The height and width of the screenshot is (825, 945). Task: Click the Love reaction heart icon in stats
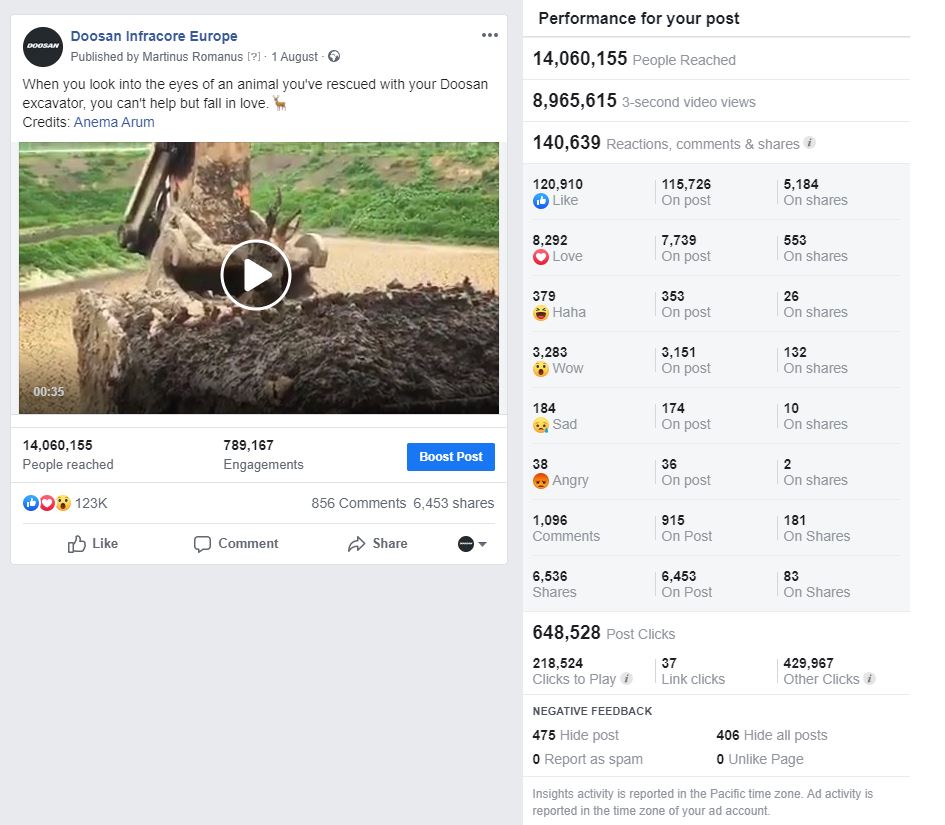point(541,257)
